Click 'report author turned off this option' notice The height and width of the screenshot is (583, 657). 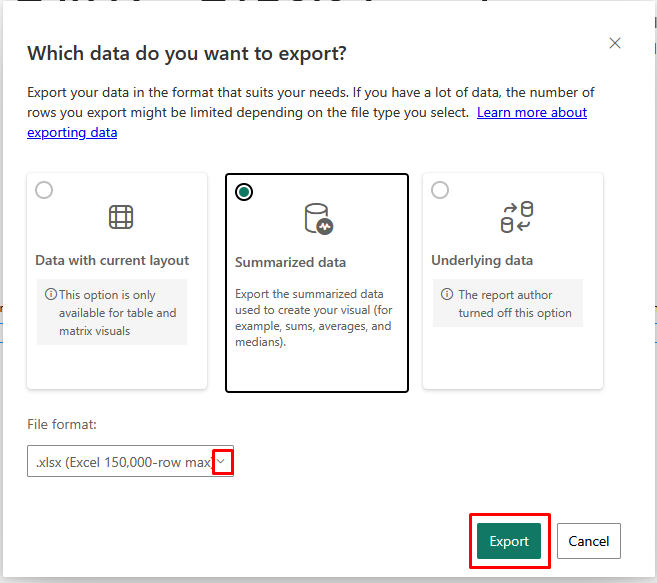pyautogui.click(x=508, y=303)
